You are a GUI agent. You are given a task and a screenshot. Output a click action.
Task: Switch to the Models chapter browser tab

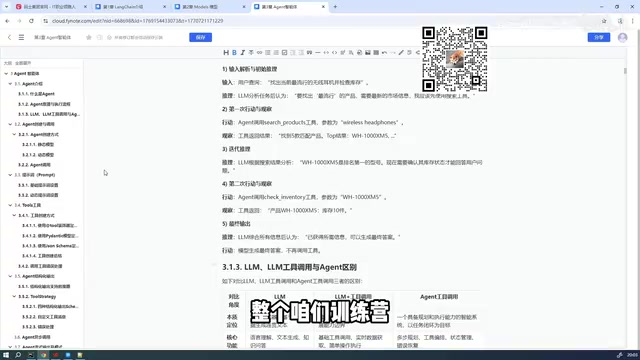[209, 7]
